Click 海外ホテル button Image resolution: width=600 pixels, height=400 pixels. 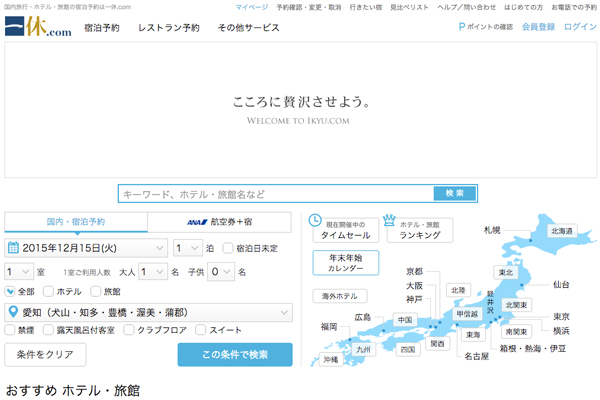pyautogui.click(x=339, y=296)
